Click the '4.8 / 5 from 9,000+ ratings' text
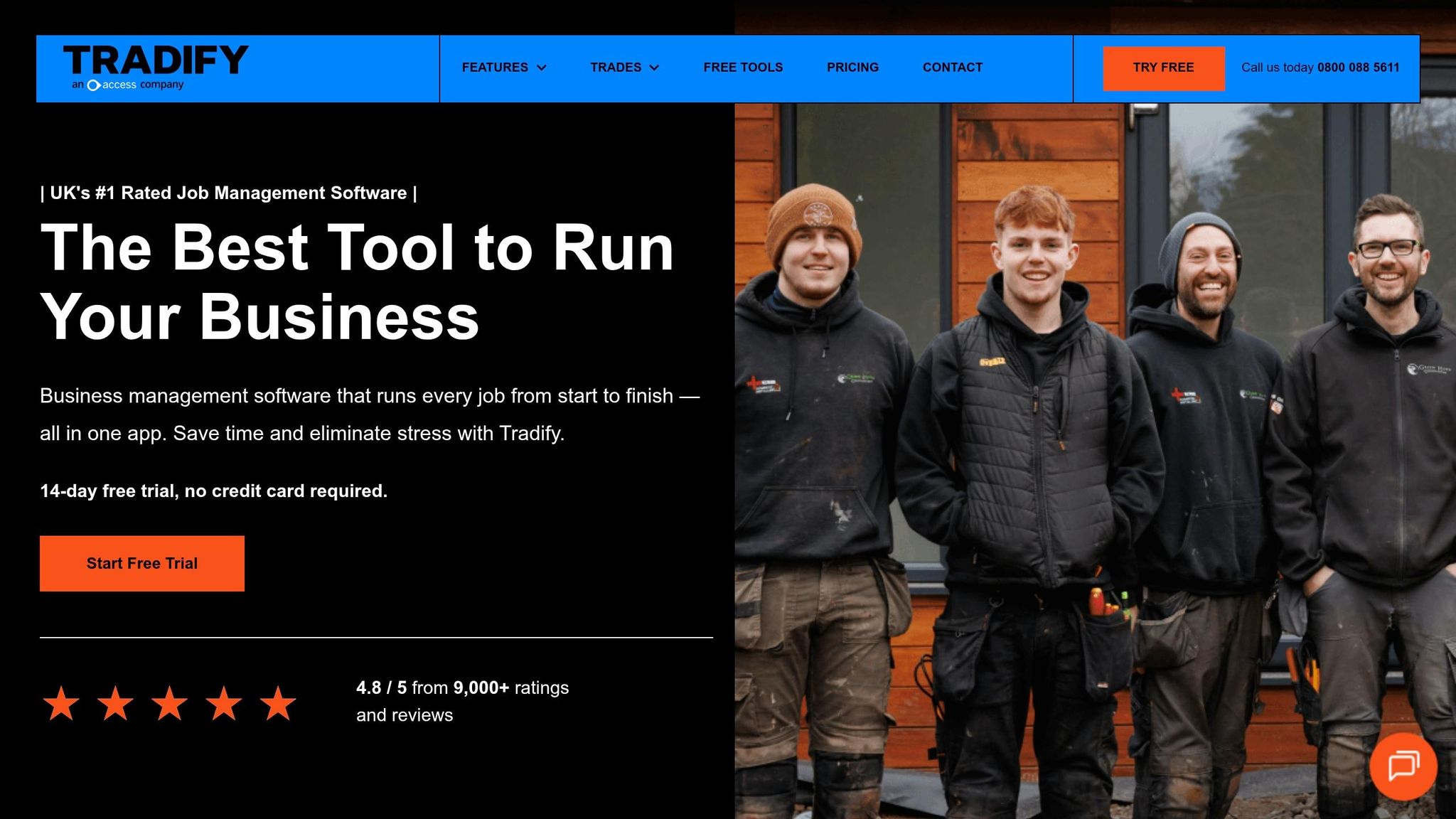 point(462,688)
